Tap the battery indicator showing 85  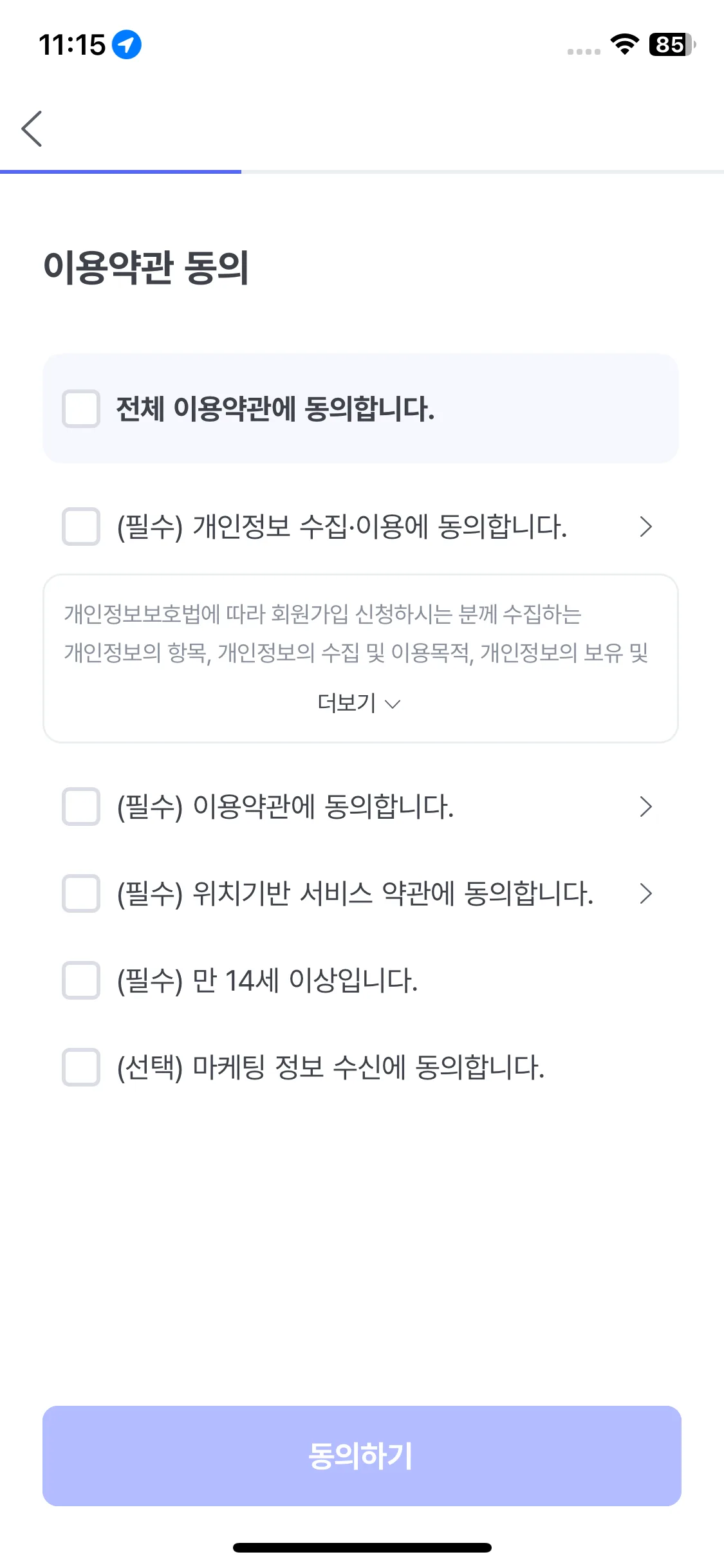tap(671, 45)
